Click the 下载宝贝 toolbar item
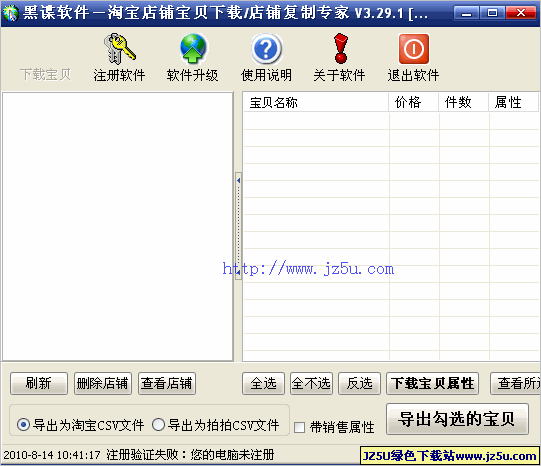 46,75
